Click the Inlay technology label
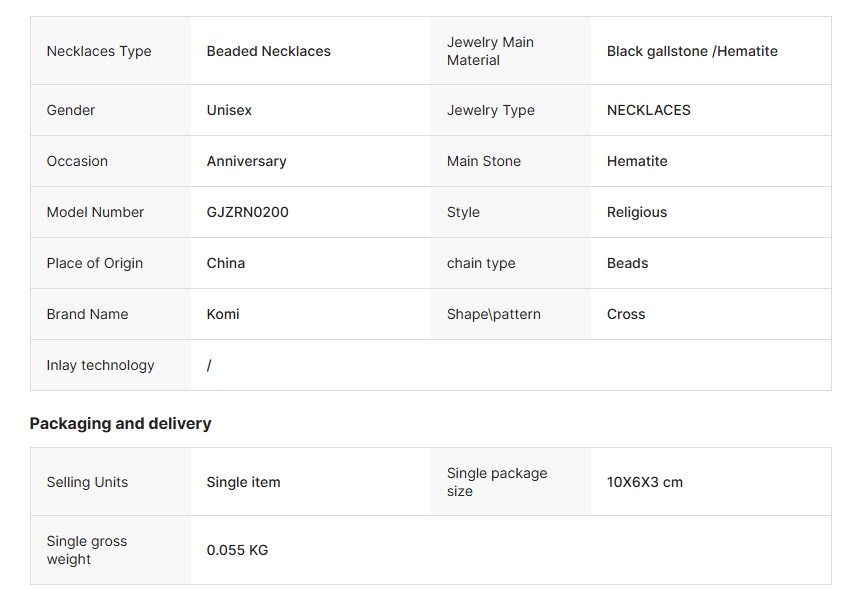The image size is (847, 589). 100,365
